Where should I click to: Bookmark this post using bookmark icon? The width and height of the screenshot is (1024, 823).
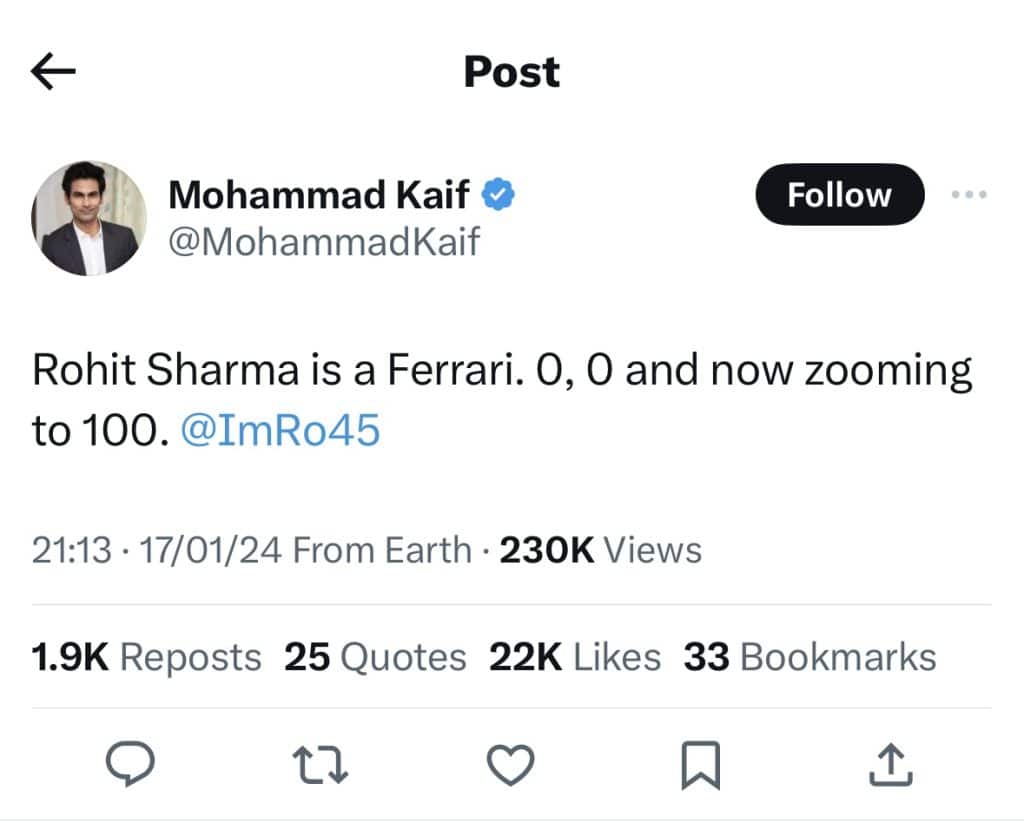pyautogui.click(x=700, y=765)
